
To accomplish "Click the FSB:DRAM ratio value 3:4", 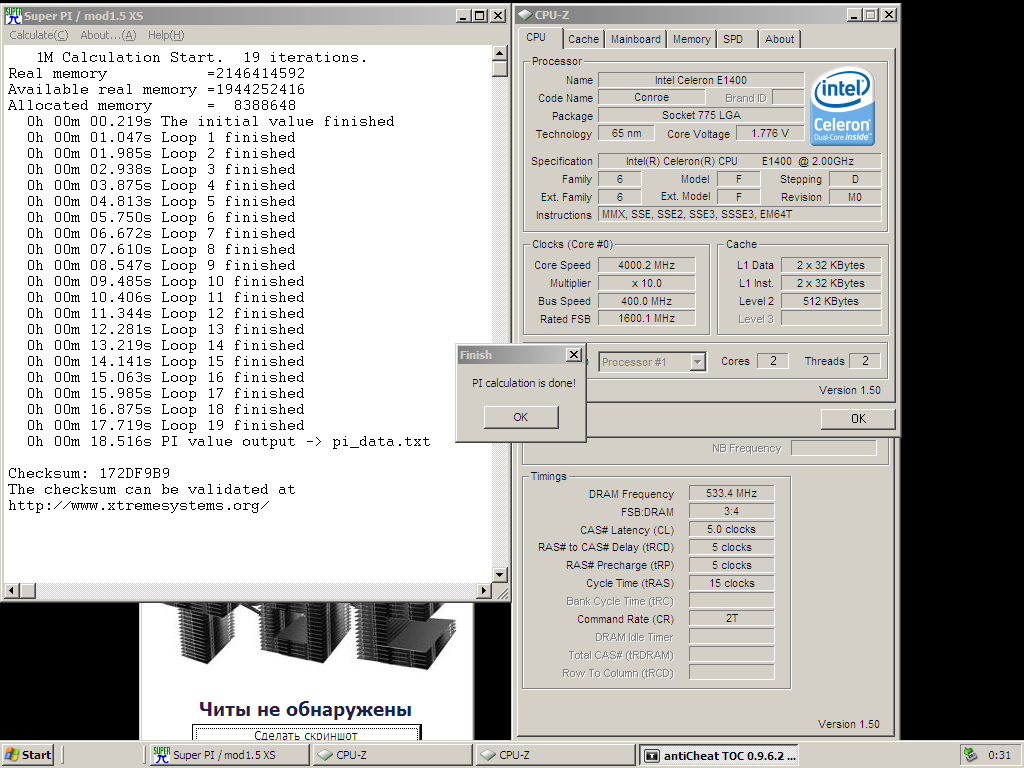I will [x=731, y=511].
